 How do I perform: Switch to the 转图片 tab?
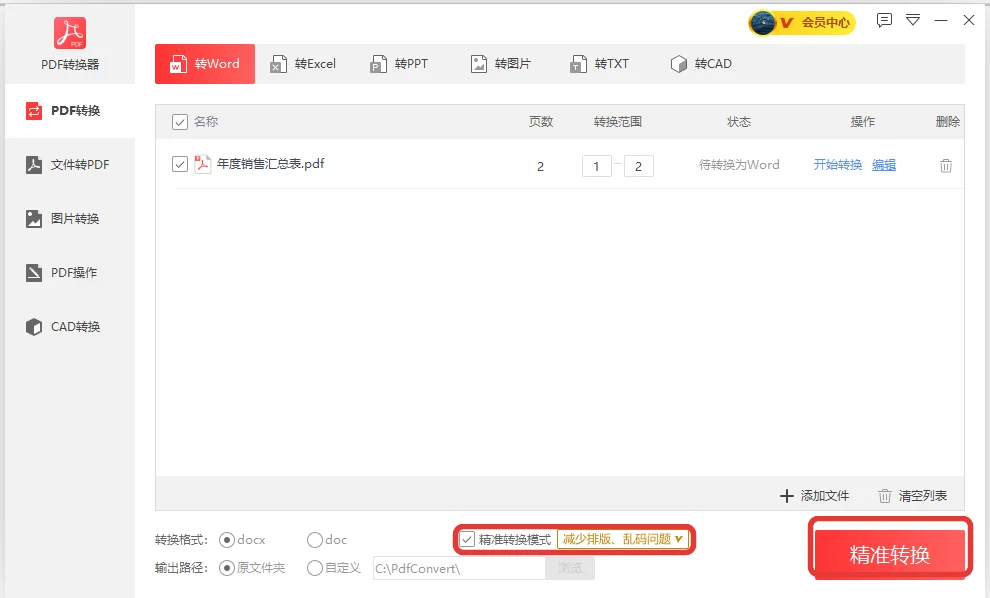[500, 64]
